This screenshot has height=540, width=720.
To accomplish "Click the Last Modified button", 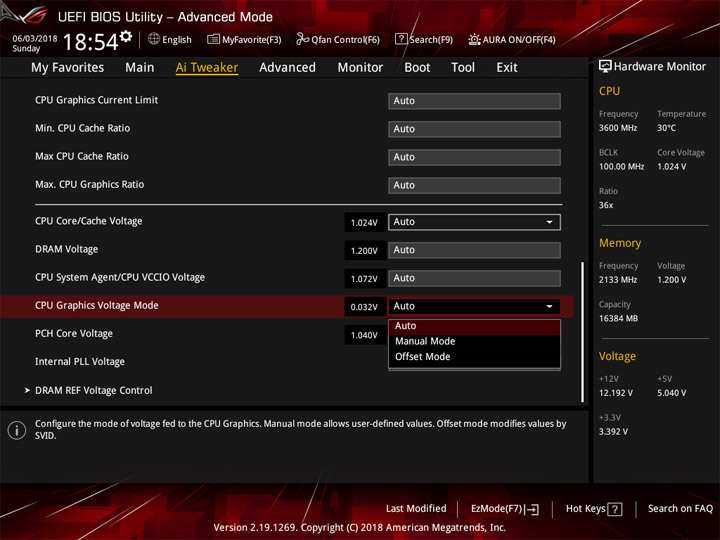I will click(x=416, y=508).
